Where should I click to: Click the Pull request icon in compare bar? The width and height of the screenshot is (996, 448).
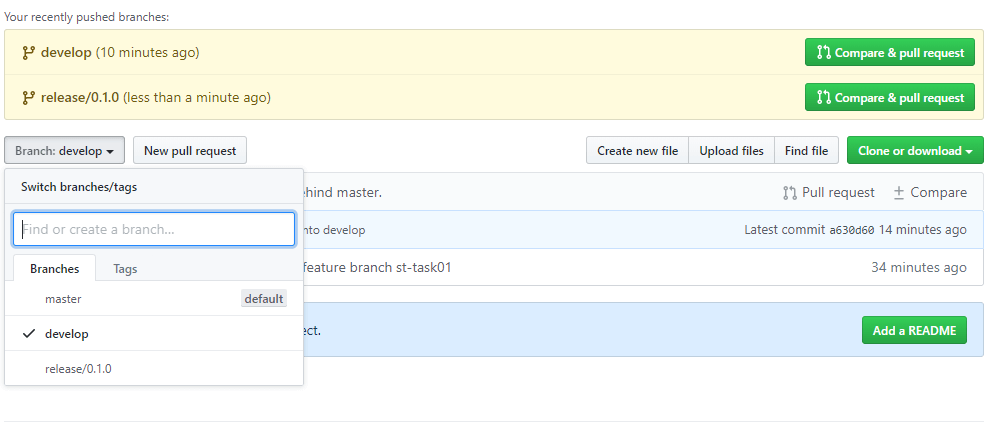pos(790,193)
